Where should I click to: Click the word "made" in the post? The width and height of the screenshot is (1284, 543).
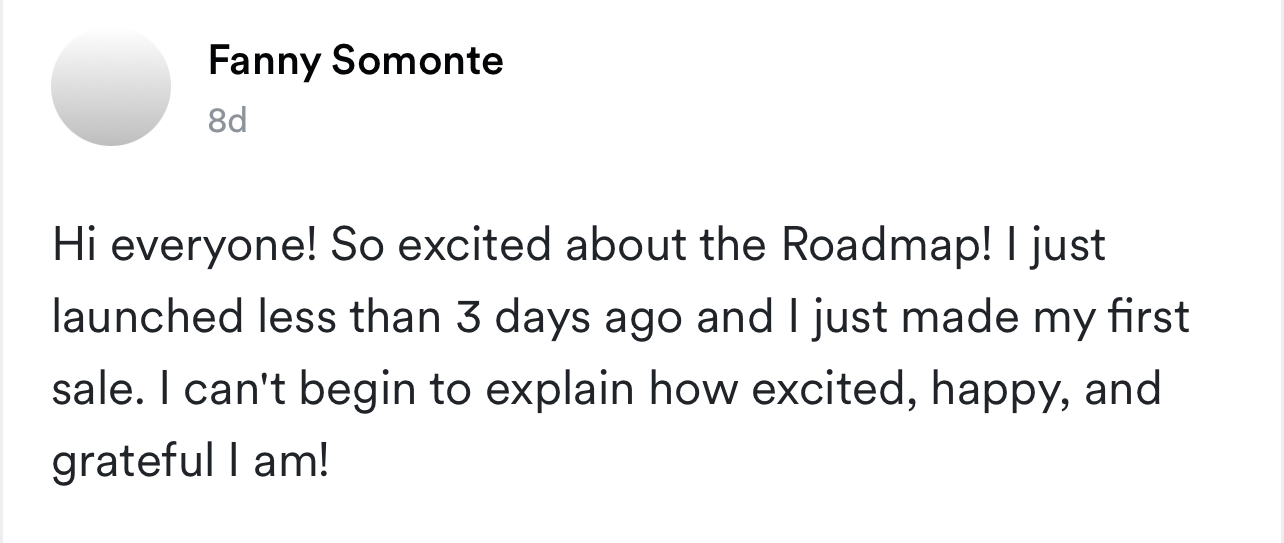(944, 318)
